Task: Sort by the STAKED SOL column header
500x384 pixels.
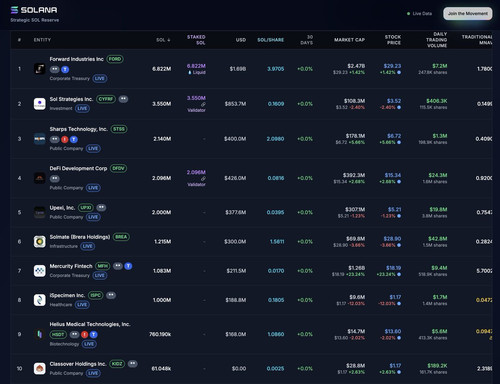Action: pyautogui.click(x=196, y=40)
